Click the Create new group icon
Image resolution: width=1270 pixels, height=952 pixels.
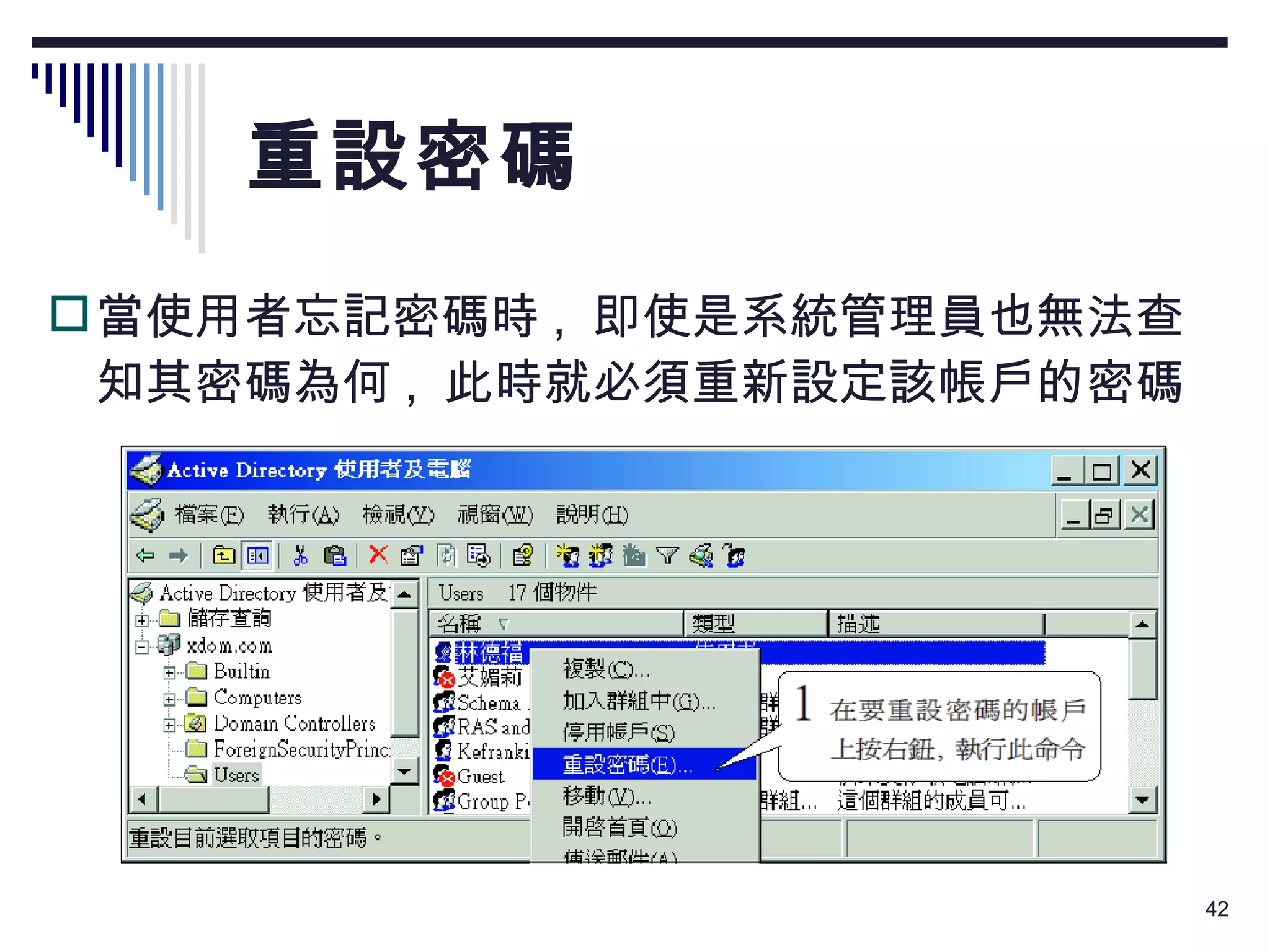(x=600, y=555)
